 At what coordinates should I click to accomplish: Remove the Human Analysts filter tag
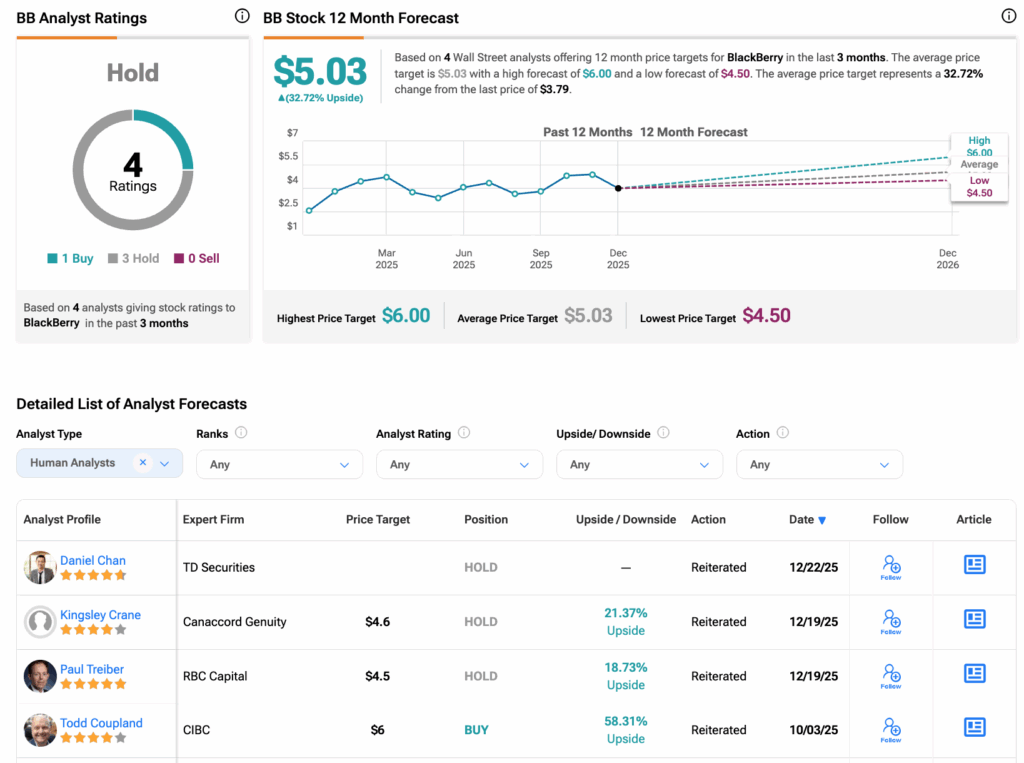pos(143,463)
